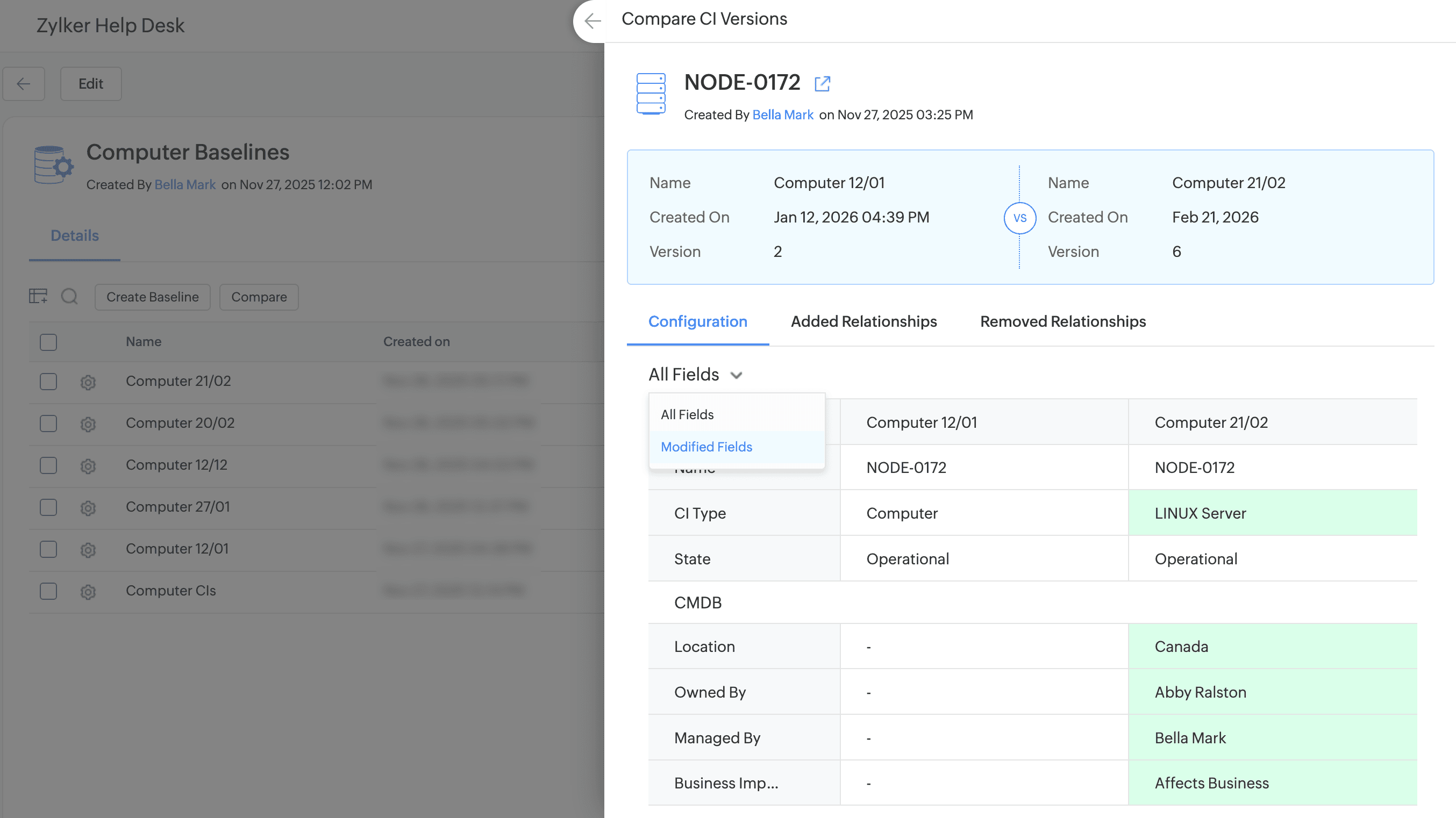Click gear icon for Computer CIs row
The height and width of the screenshot is (818, 1456).
tap(88, 592)
